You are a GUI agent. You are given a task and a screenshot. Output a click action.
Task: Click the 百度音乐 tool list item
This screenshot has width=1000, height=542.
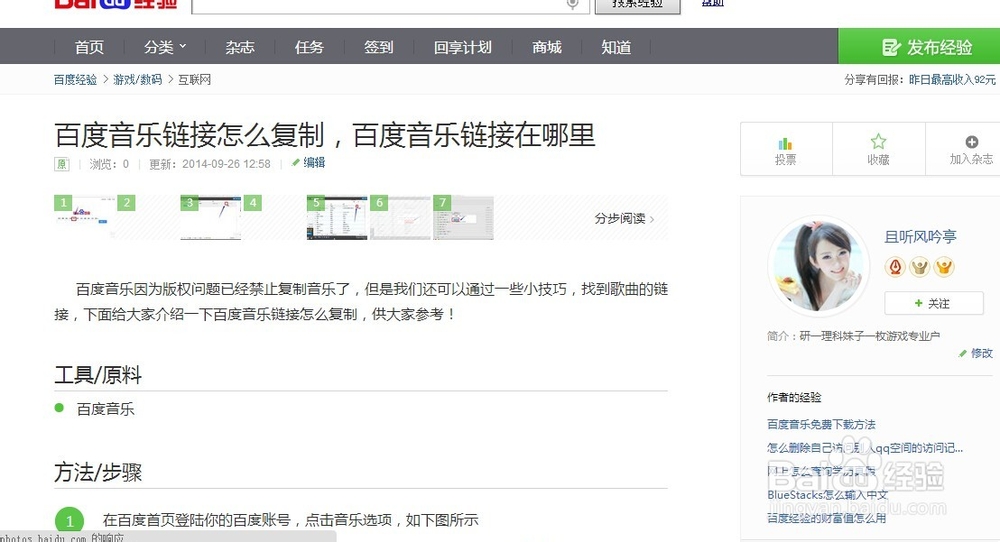pyautogui.click(x=105, y=409)
